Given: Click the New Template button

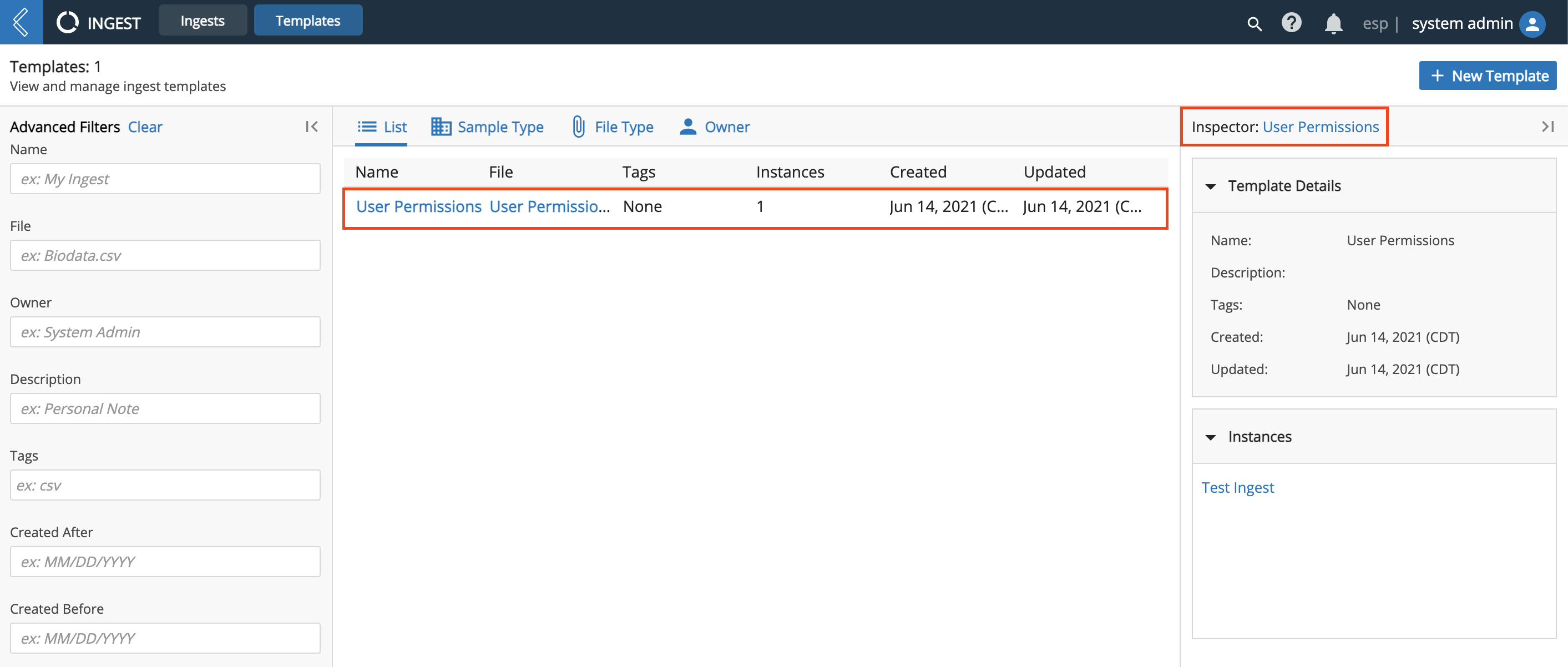Looking at the screenshot, I should click(1488, 75).
